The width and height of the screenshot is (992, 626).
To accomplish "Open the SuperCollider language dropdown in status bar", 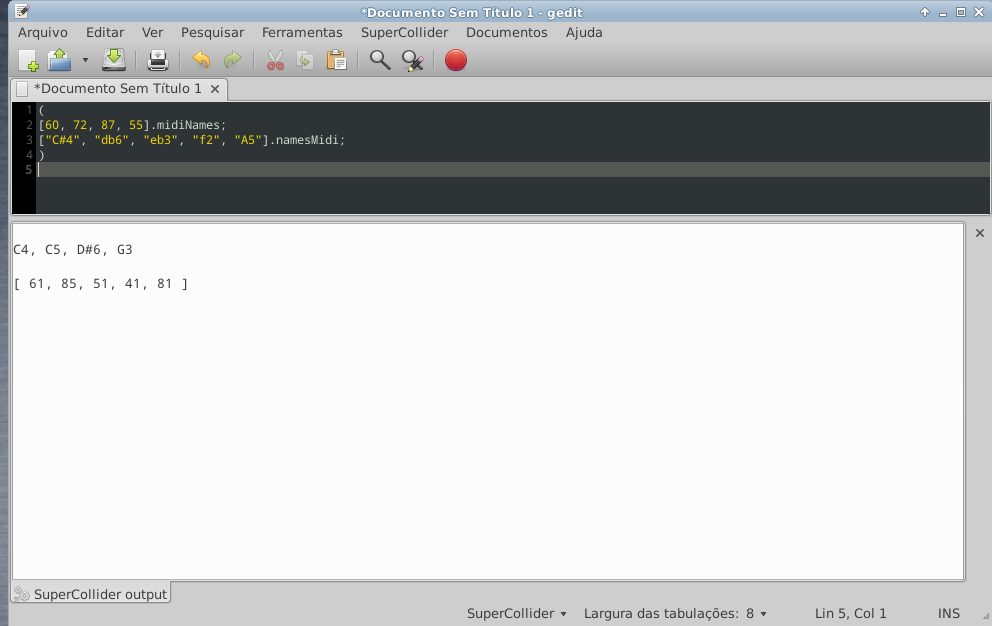I will pyautogui.click(x=516, y=613).
